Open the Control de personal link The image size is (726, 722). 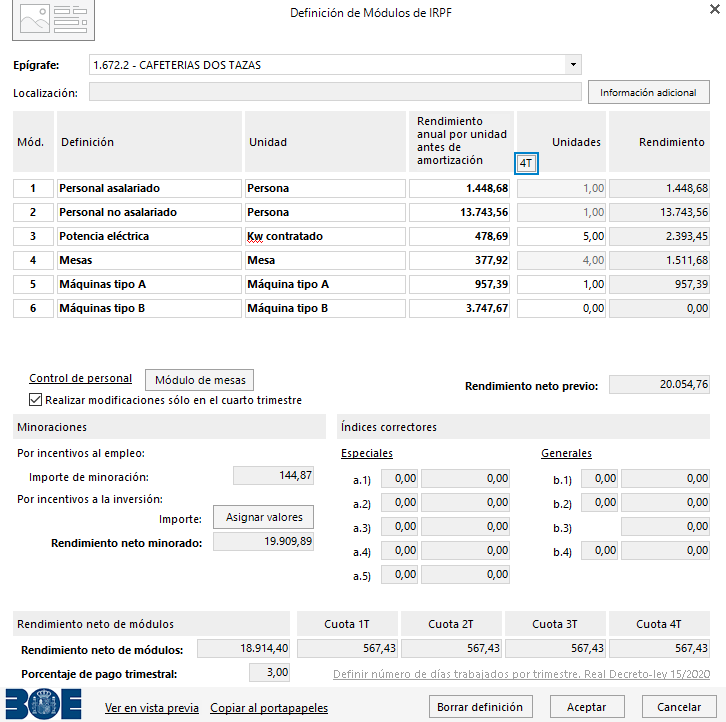tap(81, 378)
